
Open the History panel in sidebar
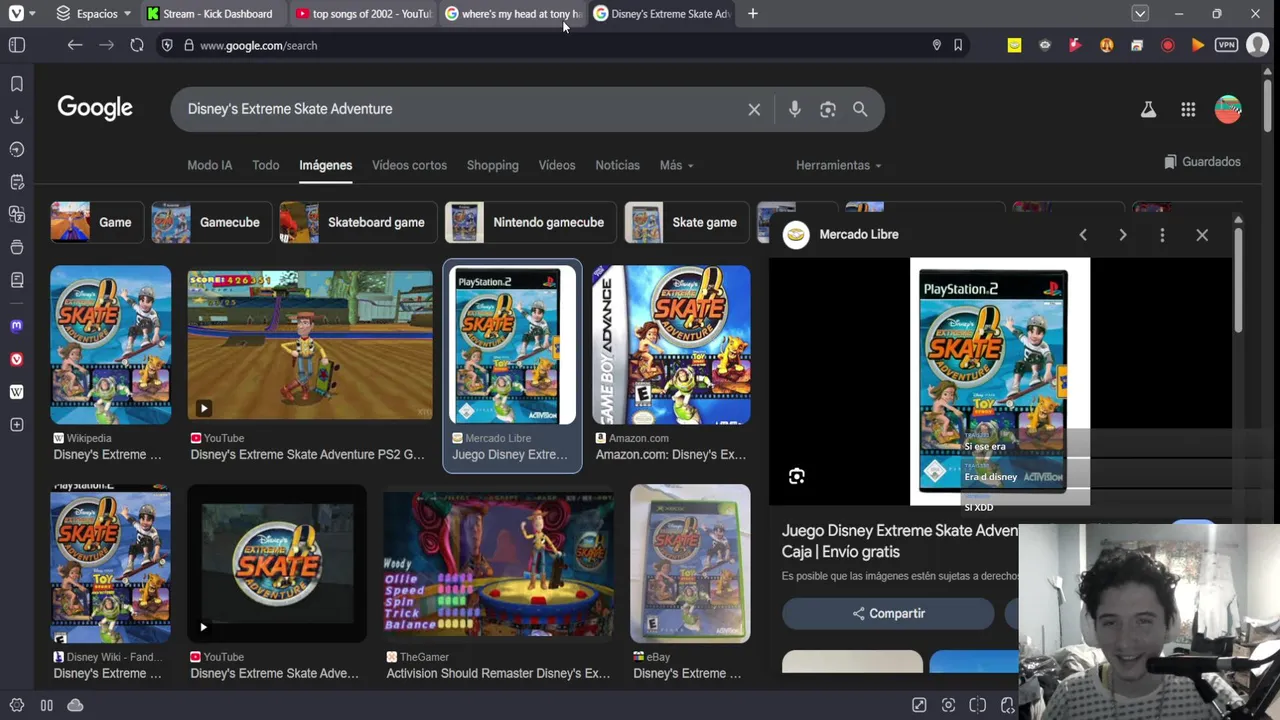[16, 150]
